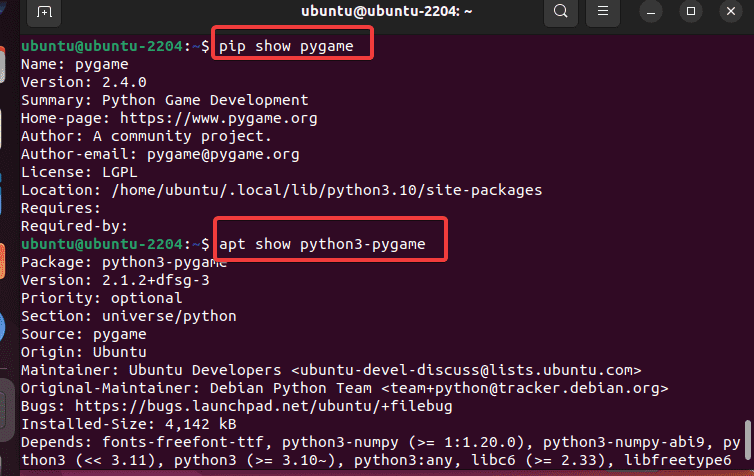Image resolution: width=754 pixels, height=476 pixels.
Task: Click window title ubuntu@ubuntu-2204: ~
Action: tap(387, 11)
